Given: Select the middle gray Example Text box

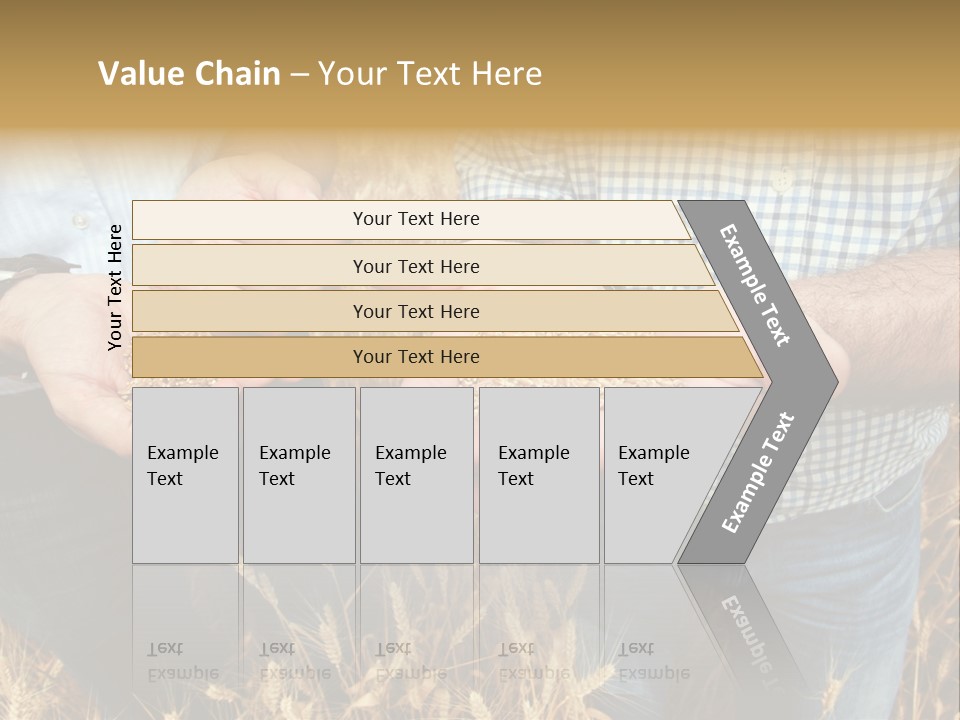Looking at the screenshot, I should [x=415, y=475].
